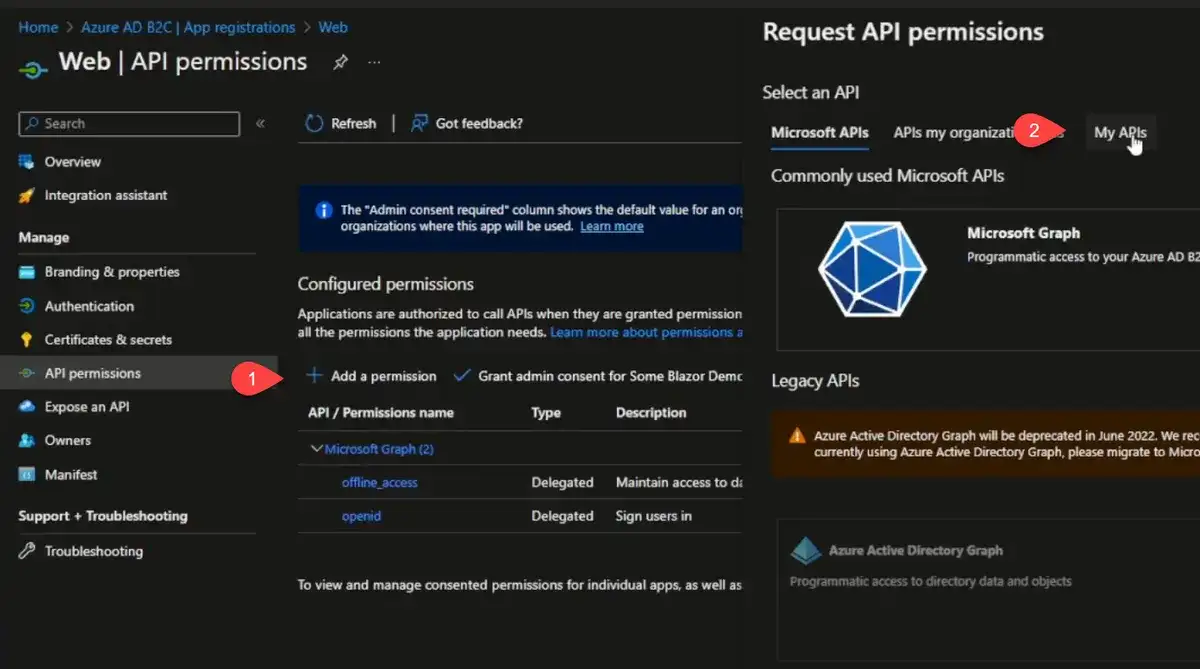Open Overview from the sidebar
Image resolution: width=1200 pixels, height=669 pixels.
72,161
